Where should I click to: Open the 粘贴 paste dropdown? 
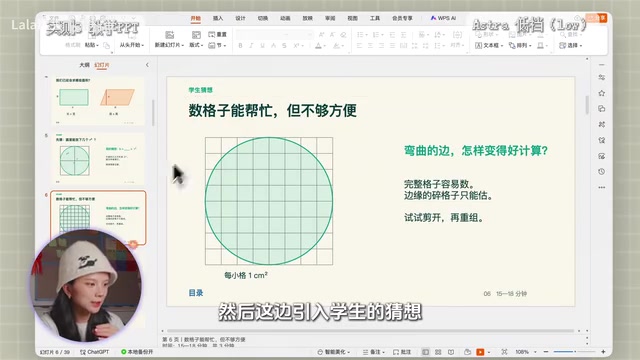click(92, 45)
